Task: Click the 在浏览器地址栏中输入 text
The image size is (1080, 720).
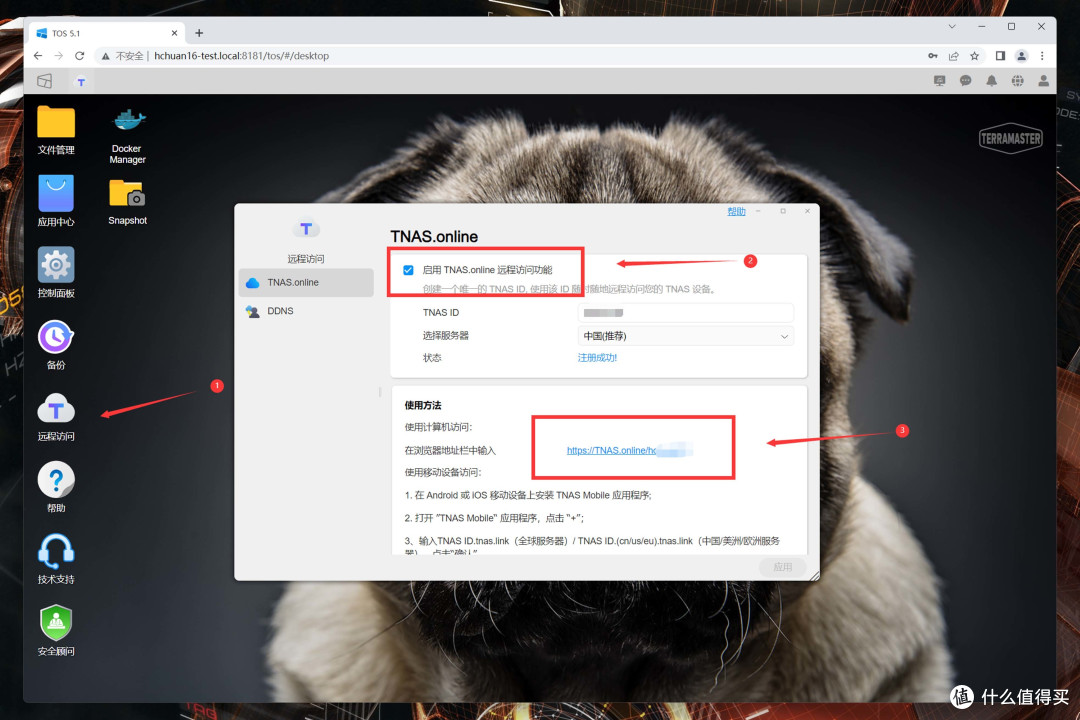Action: pyautogui.click(x=450, y=451)
